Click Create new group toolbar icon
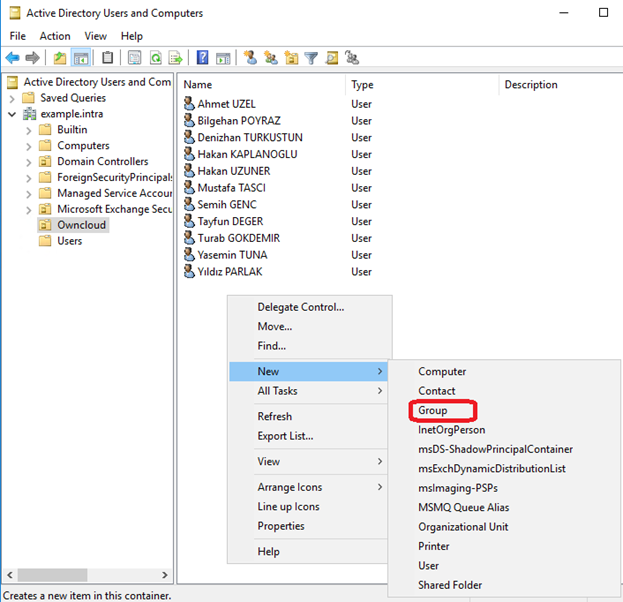The height and width of the screenshot is (602, 623). (x=271, y=58)
